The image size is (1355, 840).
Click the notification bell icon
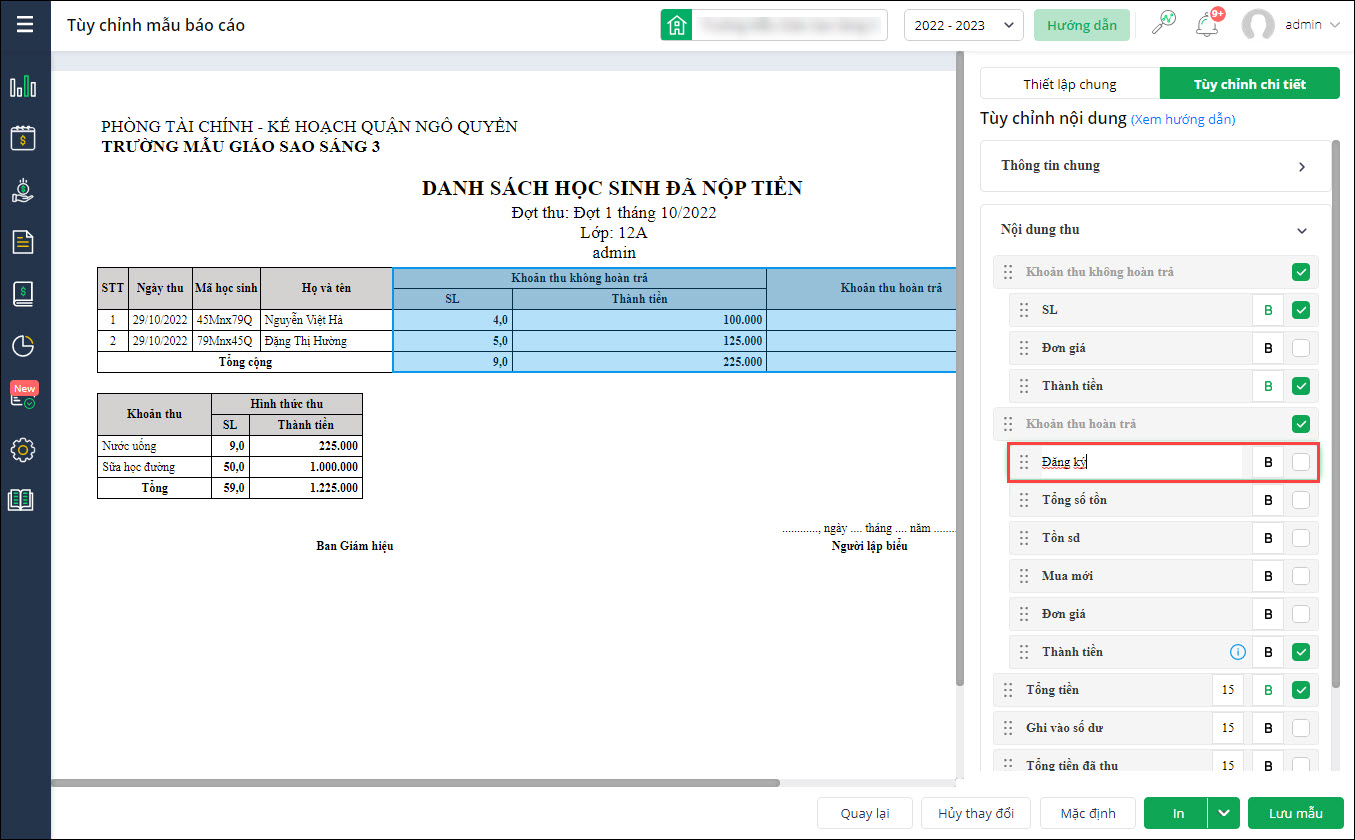coord(1207,25)
